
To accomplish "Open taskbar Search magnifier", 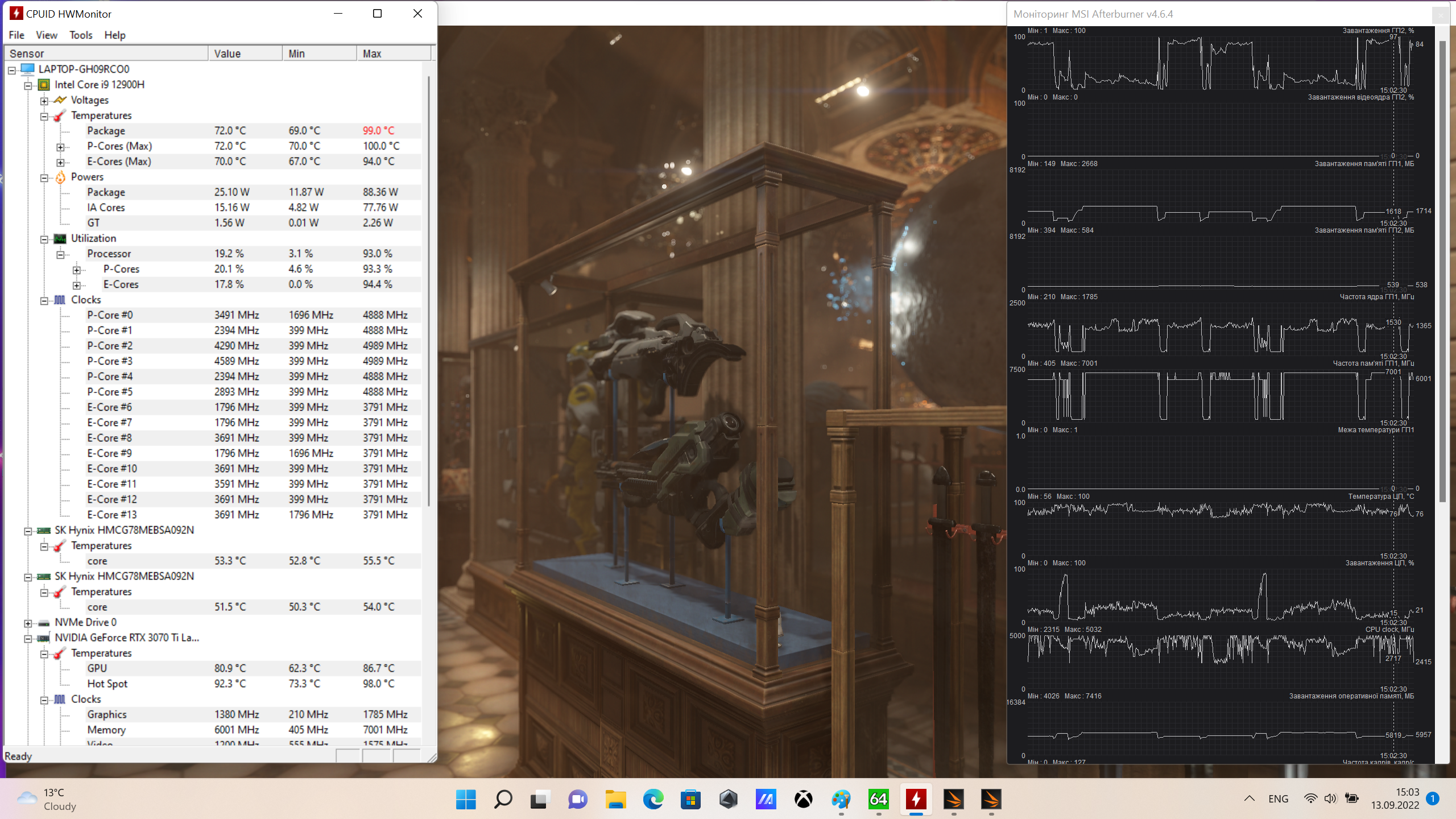I will point(503,800).
